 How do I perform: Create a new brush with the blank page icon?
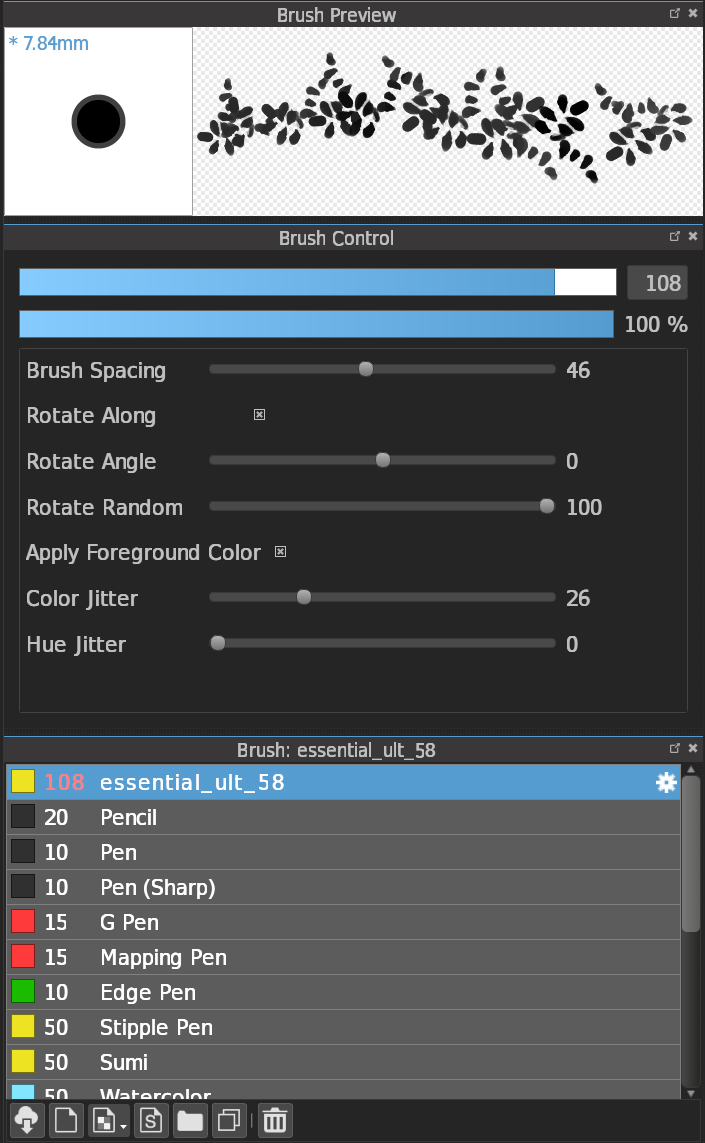point(66,1120)
